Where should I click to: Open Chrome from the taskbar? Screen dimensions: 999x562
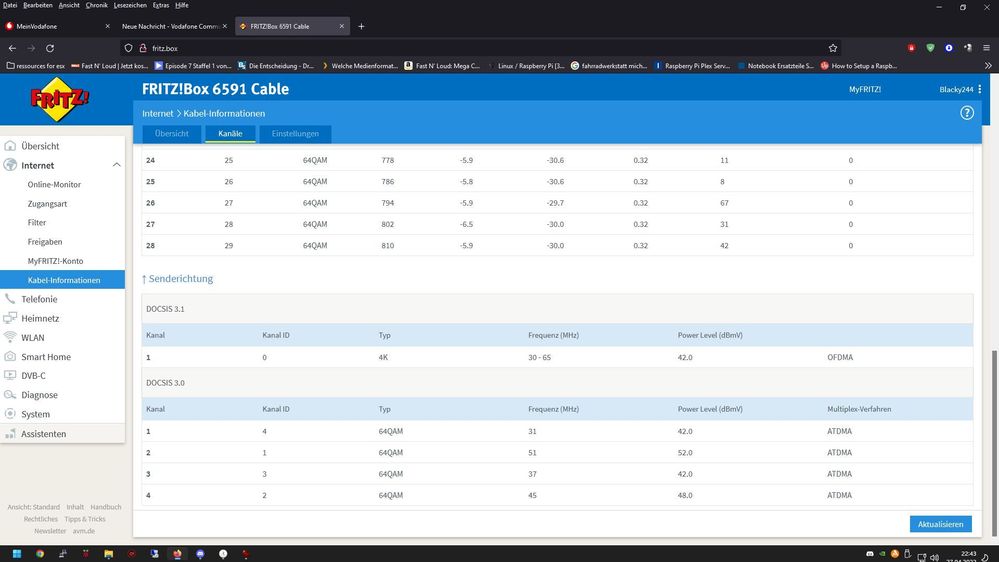[40, 554]
